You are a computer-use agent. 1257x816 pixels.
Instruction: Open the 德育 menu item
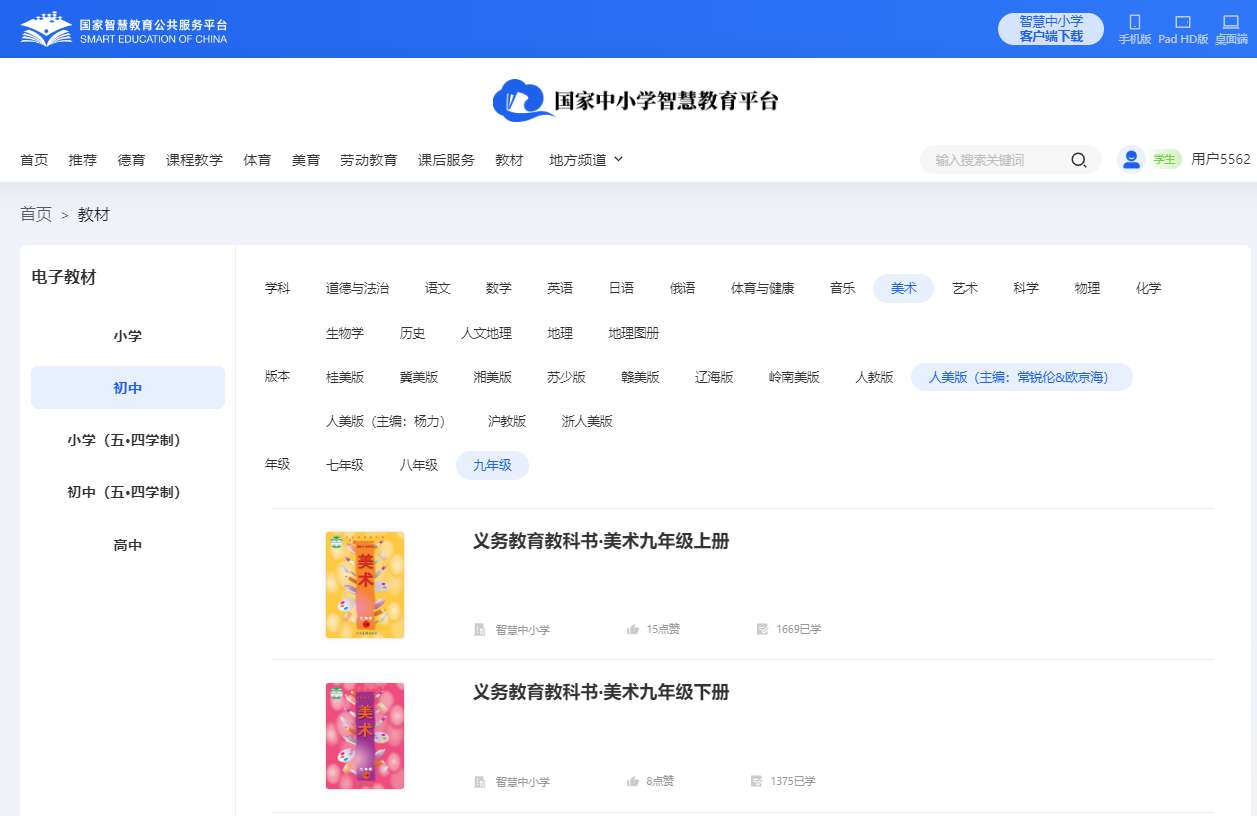pyautogui.click(x=131, y=160)
